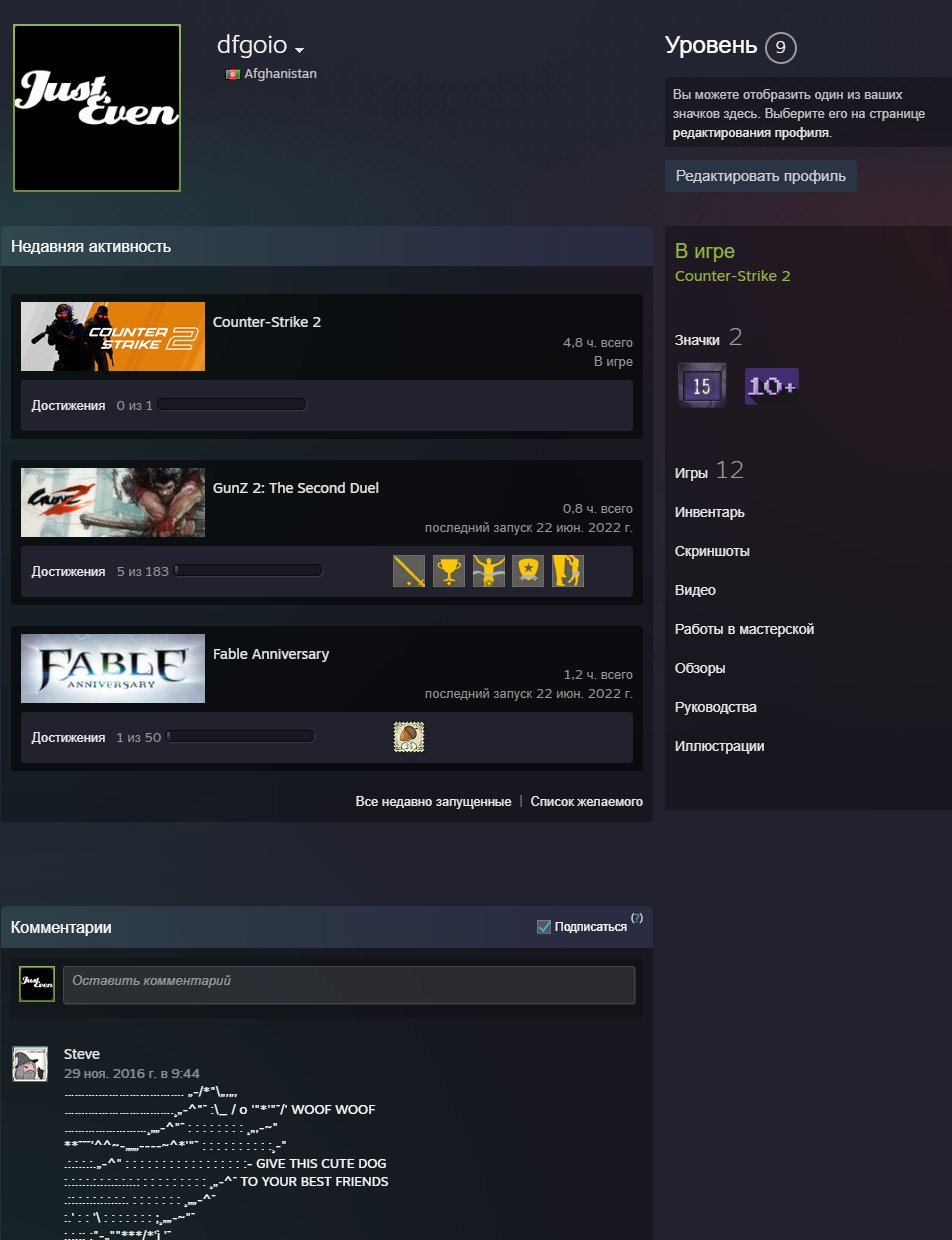Click the badge icon showing 15
The height and width of the screenshot is (1240, 952).
pyautogui.click(x=702, y=385)
